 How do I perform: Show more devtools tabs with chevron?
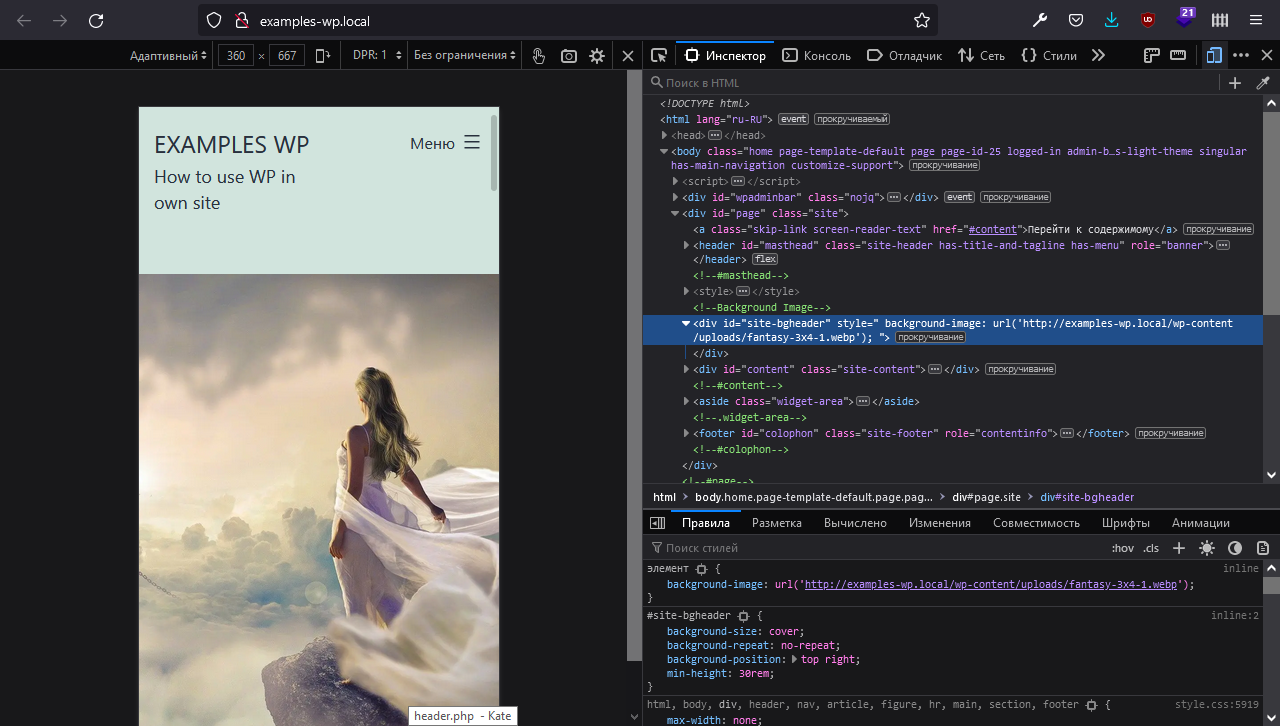(1098, 55)
